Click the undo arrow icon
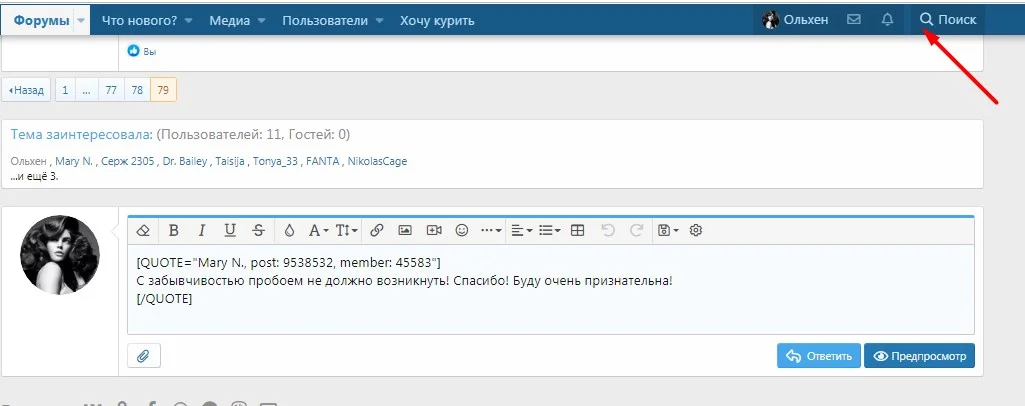This screenshot has width=1025, height=406. coord(608,230)
